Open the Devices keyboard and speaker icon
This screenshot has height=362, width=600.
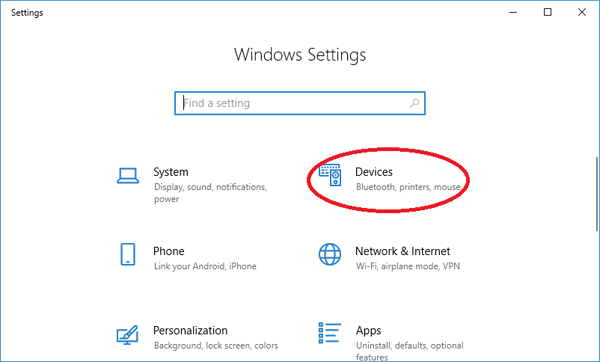[330, 176]
